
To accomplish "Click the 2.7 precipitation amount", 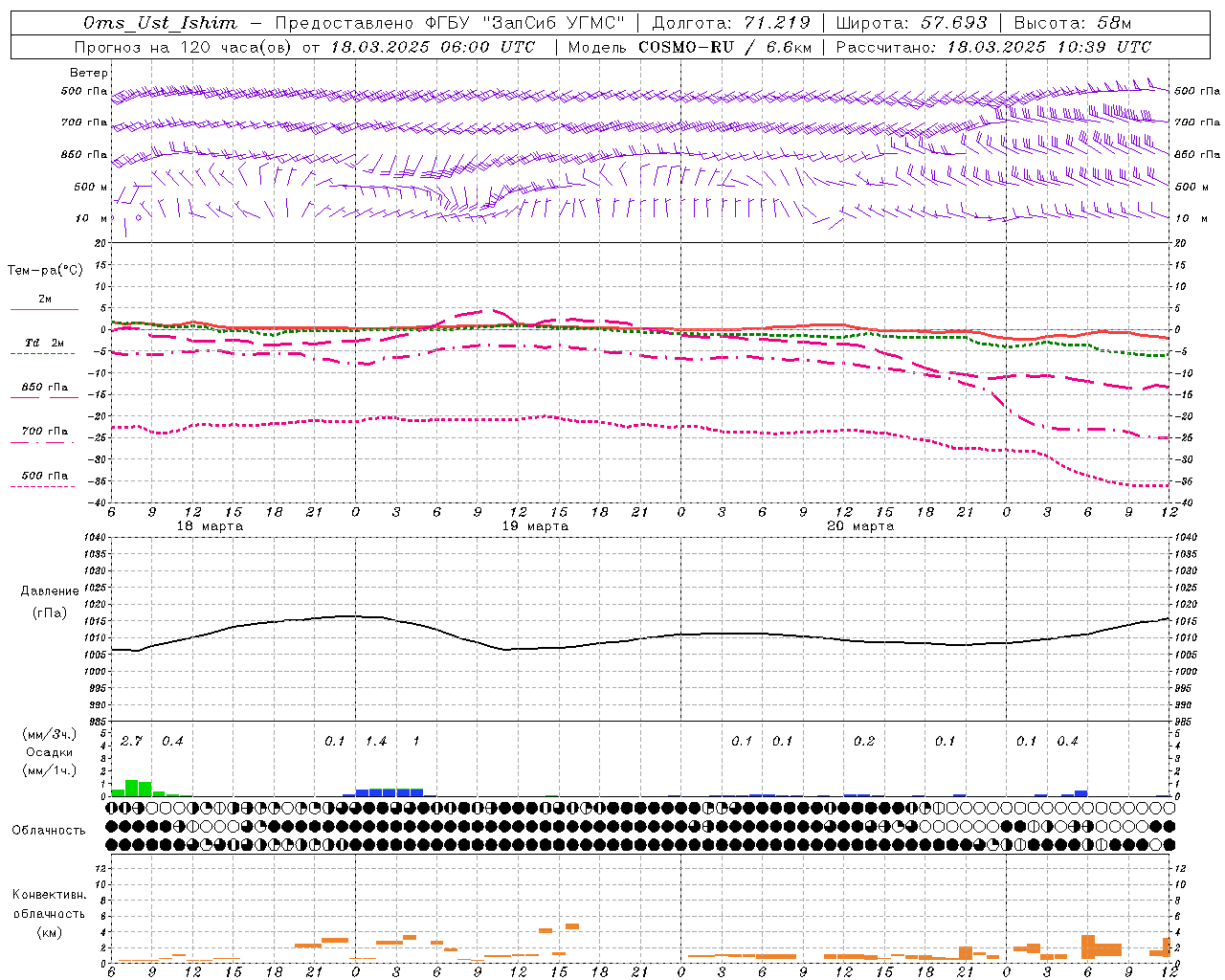I will pyautogui.click(x=131, y=742).
